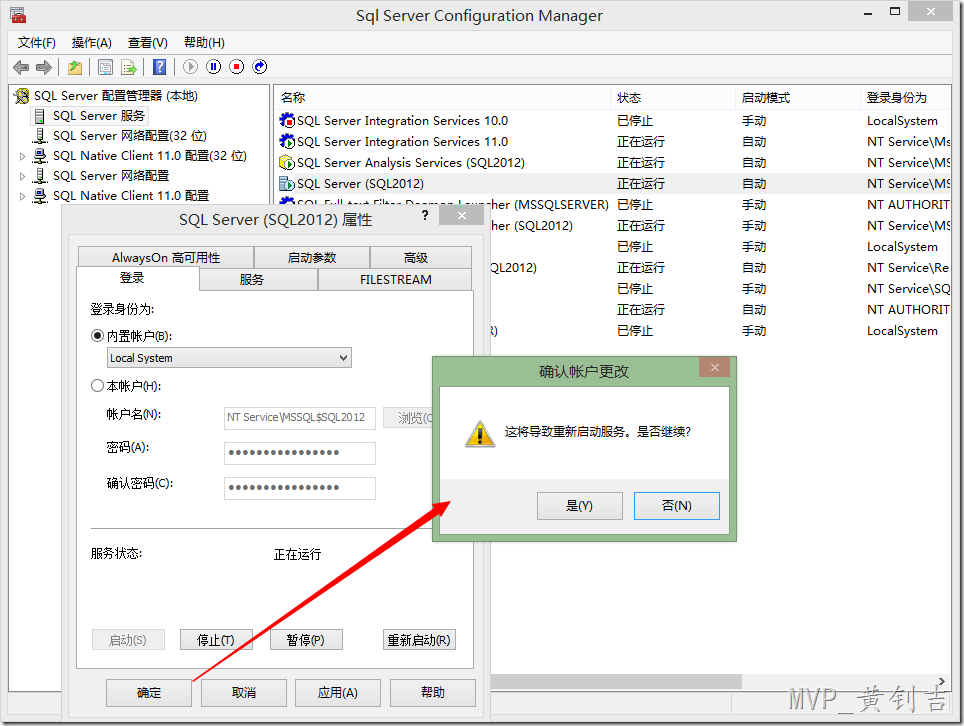This screenshot has height=726, width=964.
Task: Click the Up one level folder icon
Action: point(75,67)
